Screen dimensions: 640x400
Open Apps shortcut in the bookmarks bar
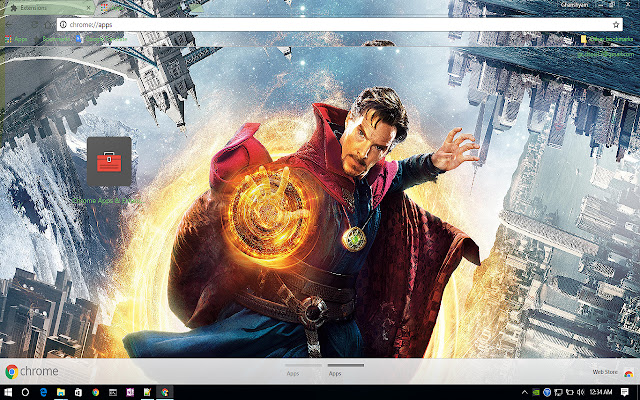tap(16, 39)
